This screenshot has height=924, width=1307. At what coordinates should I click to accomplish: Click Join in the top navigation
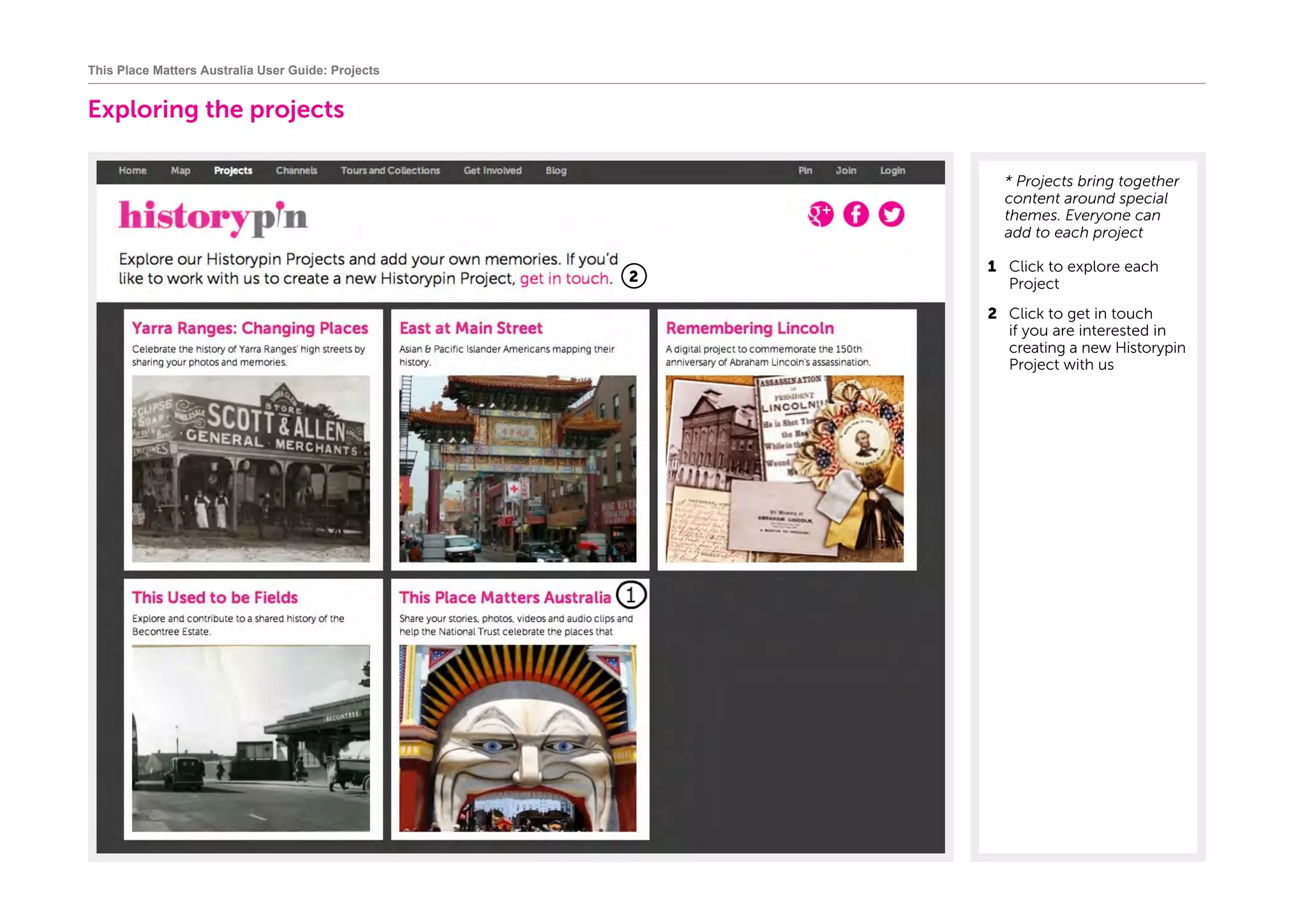[846, 171]
